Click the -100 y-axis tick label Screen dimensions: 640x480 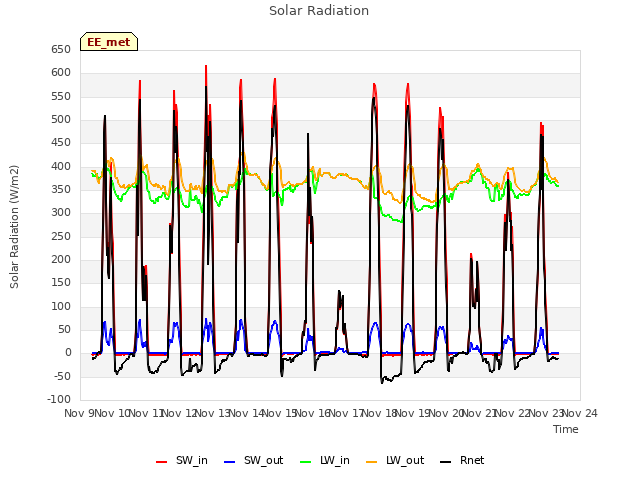(59, 400)
